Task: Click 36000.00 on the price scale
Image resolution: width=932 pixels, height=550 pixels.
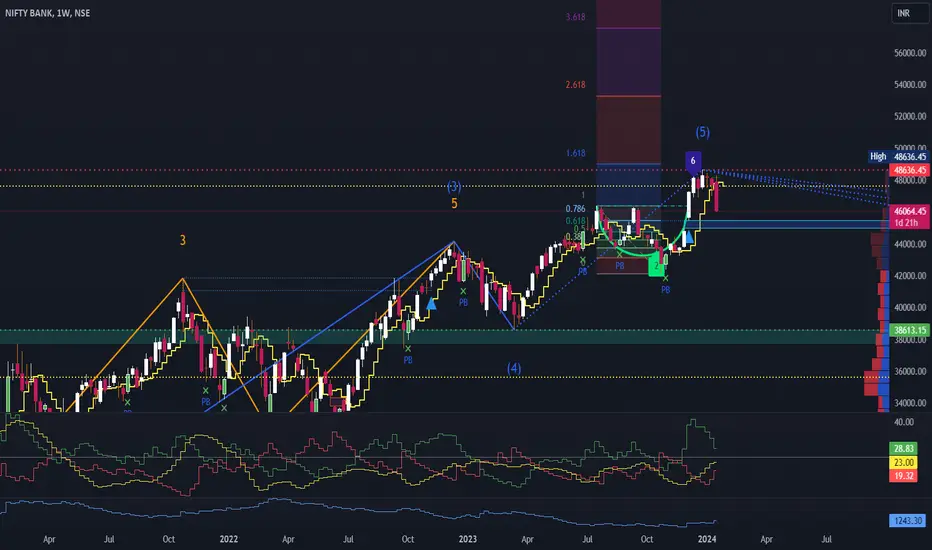Action: tap(910, 371)
